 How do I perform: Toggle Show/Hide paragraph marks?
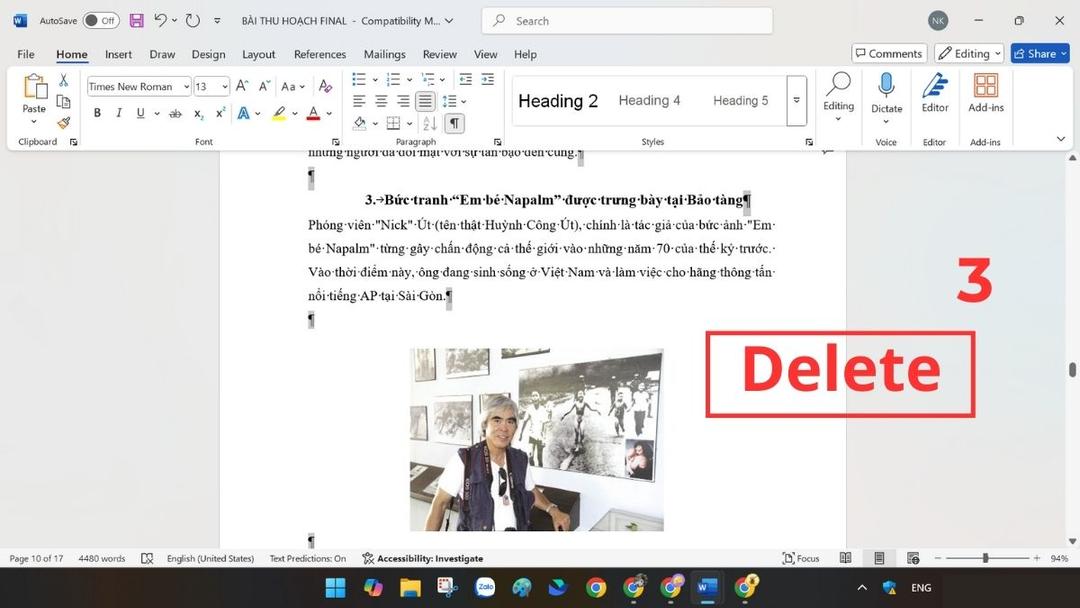pos(454,123)
